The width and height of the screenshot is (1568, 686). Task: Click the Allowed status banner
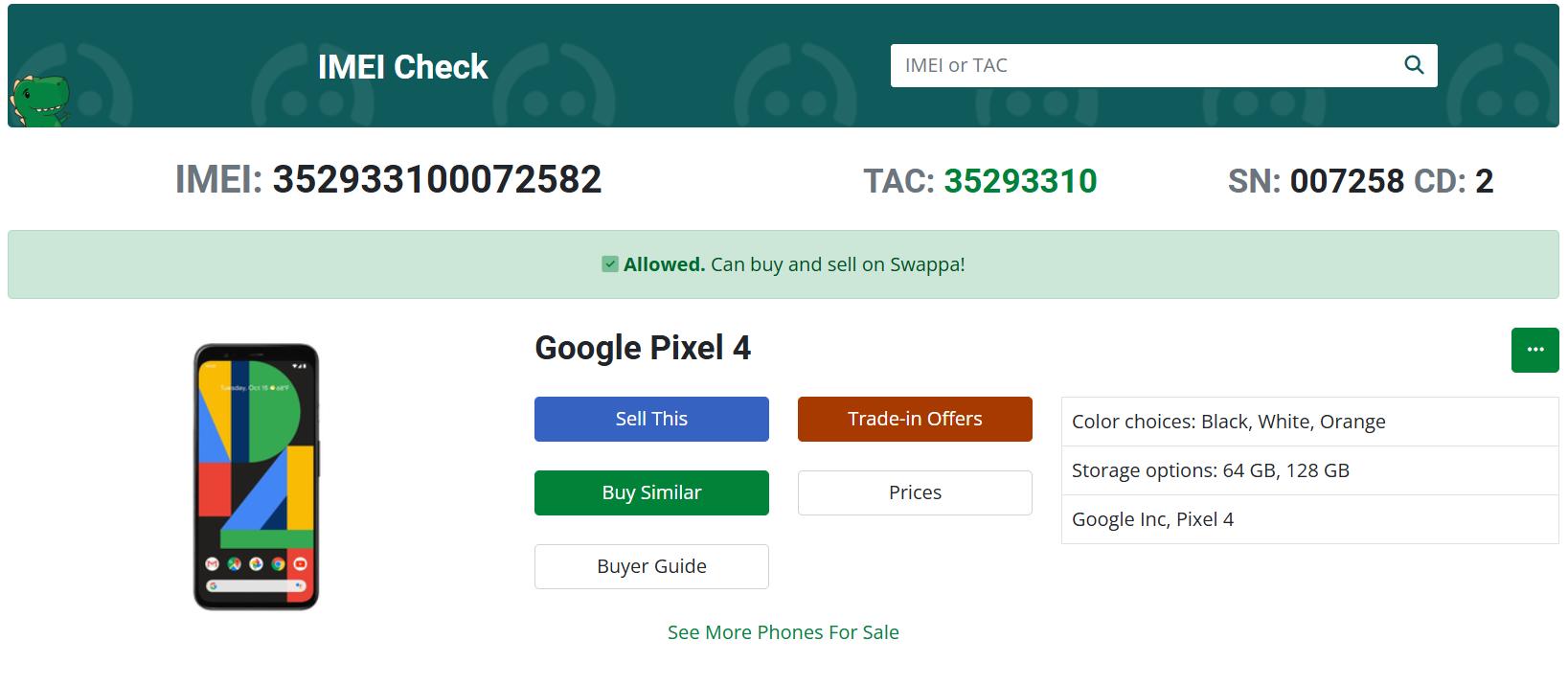(784, 264)
